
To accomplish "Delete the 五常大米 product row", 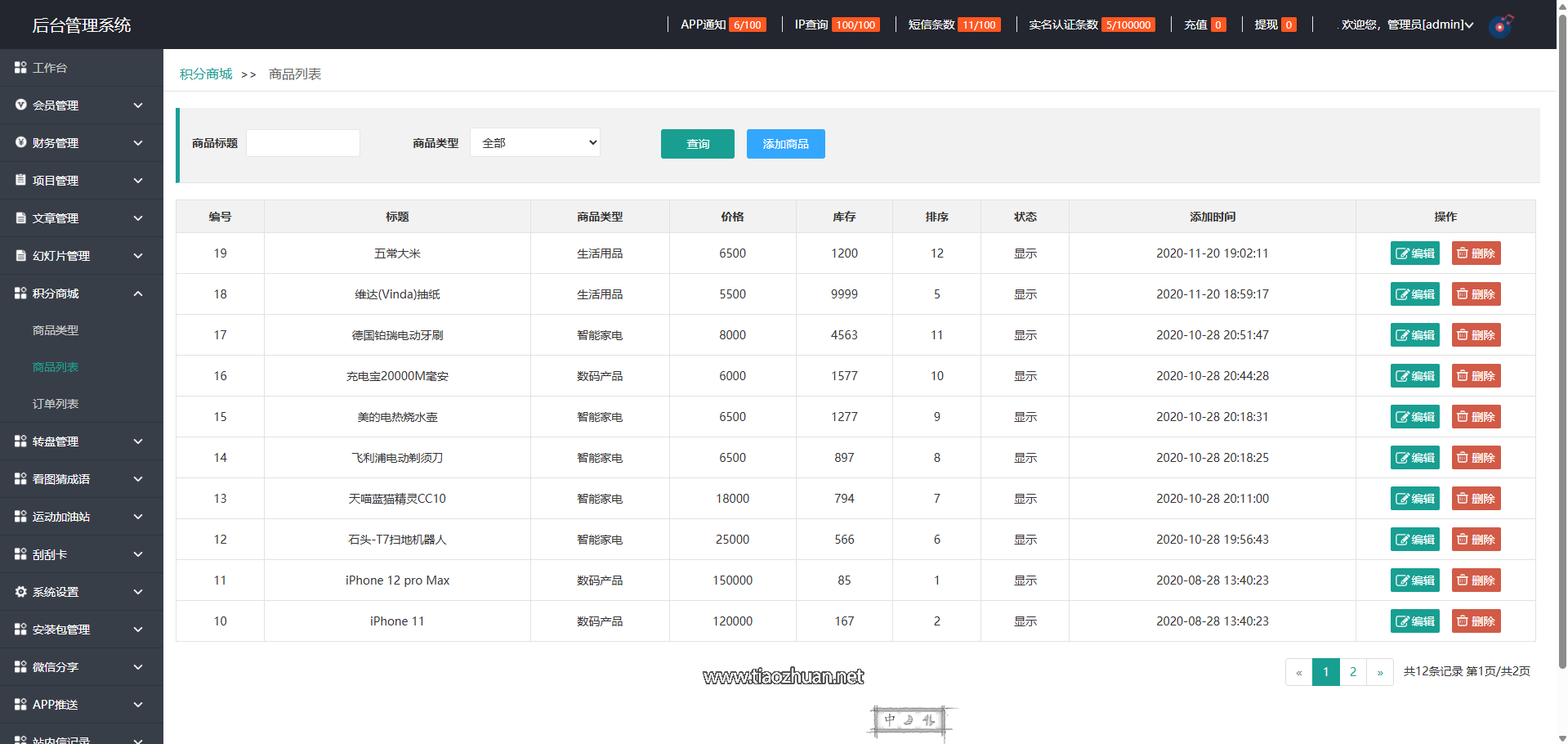I will click(1476, 253).
